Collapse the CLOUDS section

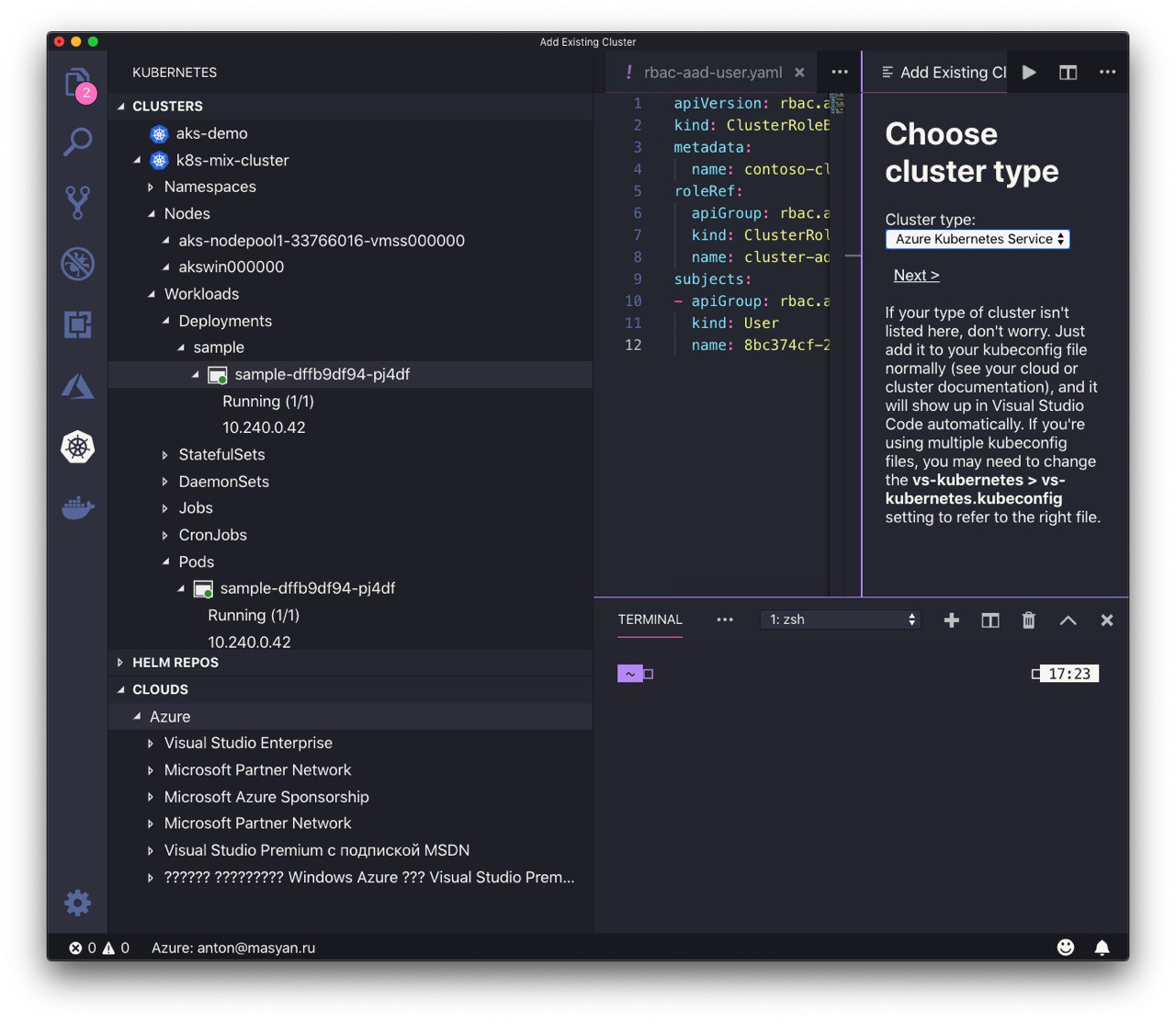click(x=120, y=689)
